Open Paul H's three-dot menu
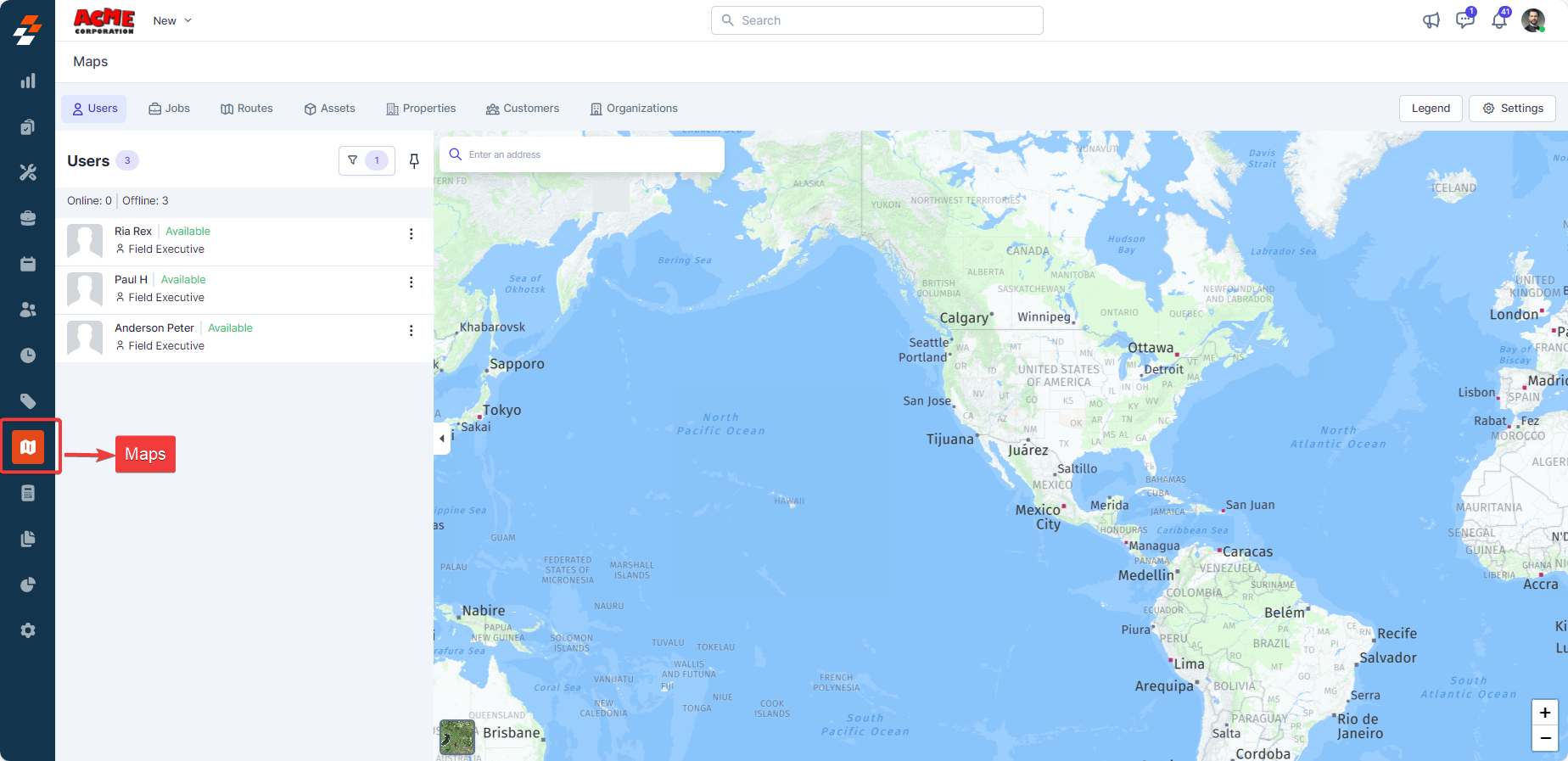 (412, 283)
